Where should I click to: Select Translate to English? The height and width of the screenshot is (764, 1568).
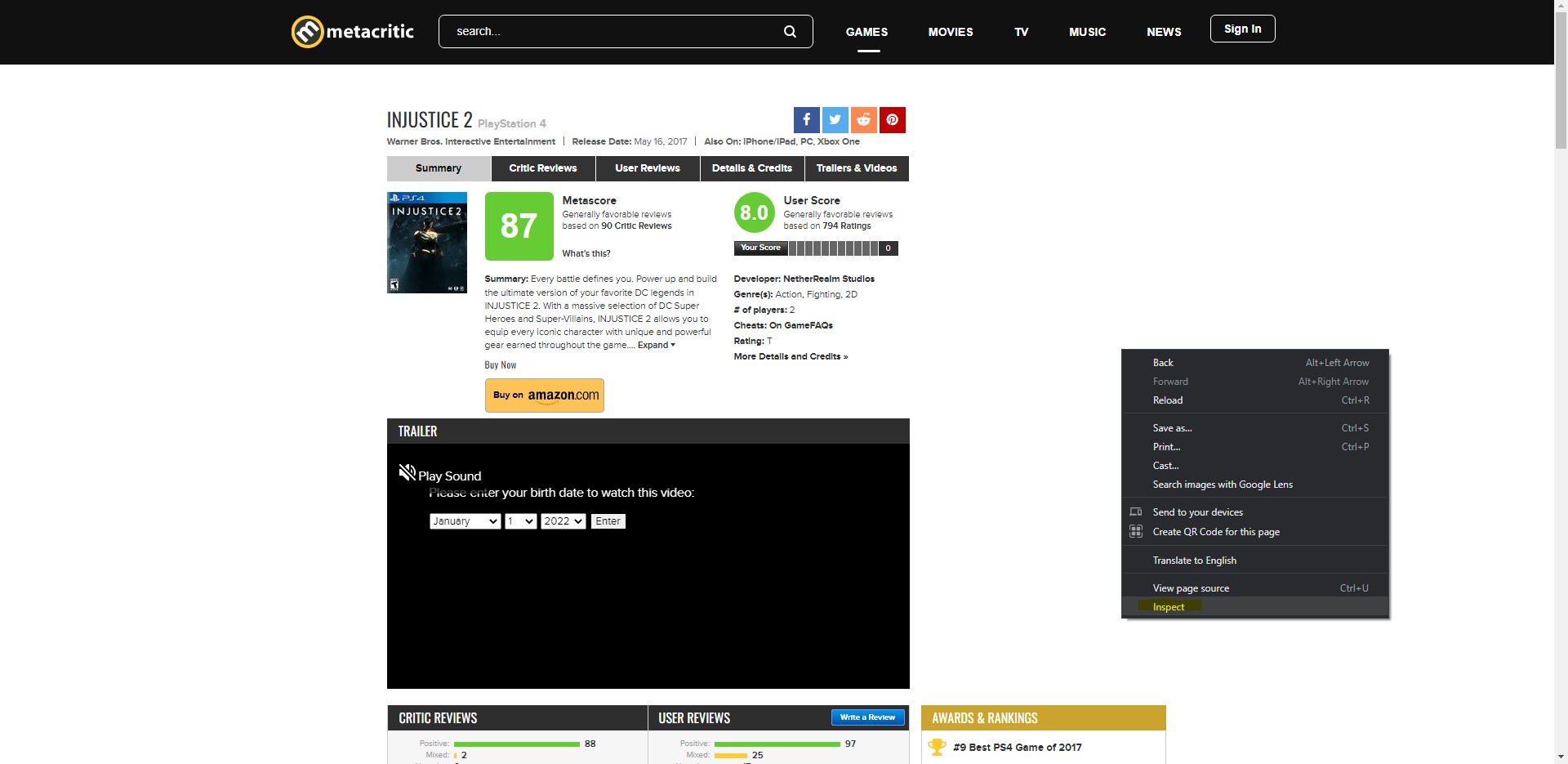(x=1255, y=561)
